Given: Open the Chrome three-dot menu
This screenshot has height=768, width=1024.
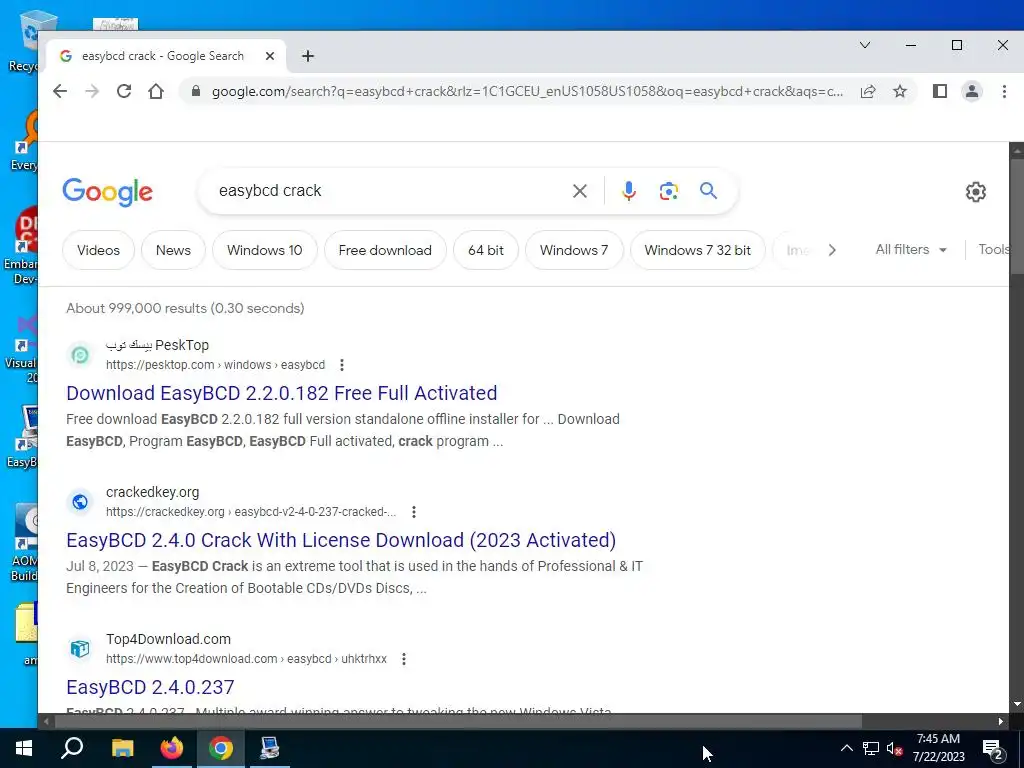Looking at the screenshot, I should 1004,91.
